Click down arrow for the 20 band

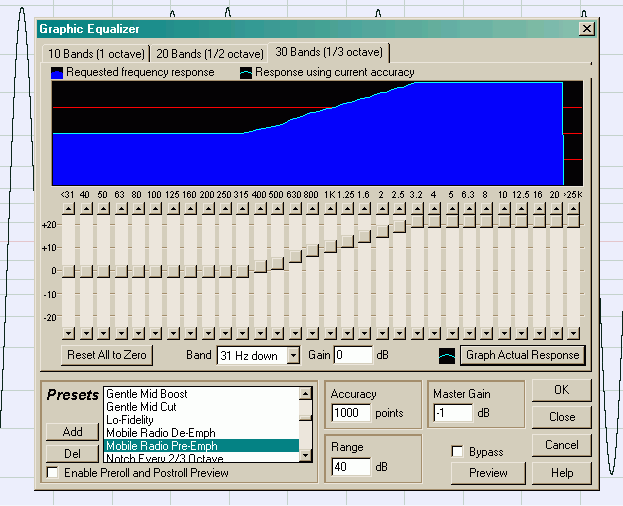tap(556, 333)
